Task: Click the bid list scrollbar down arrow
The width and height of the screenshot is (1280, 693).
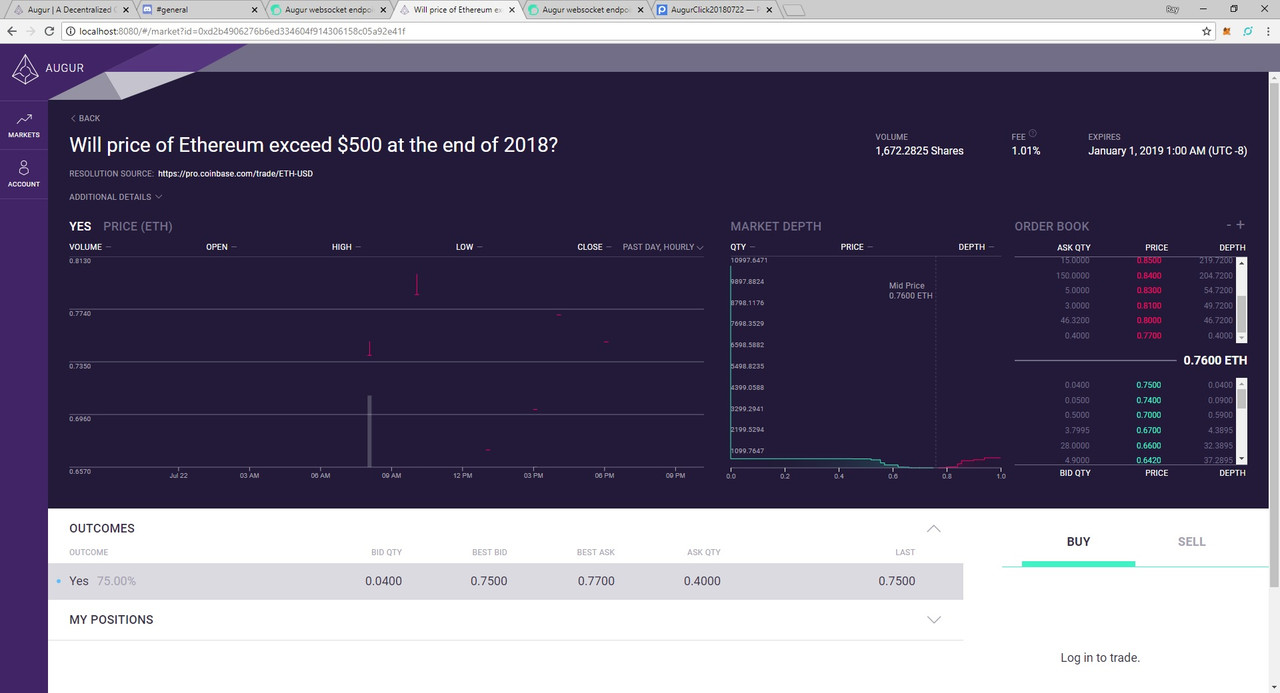Action: 1242,458
